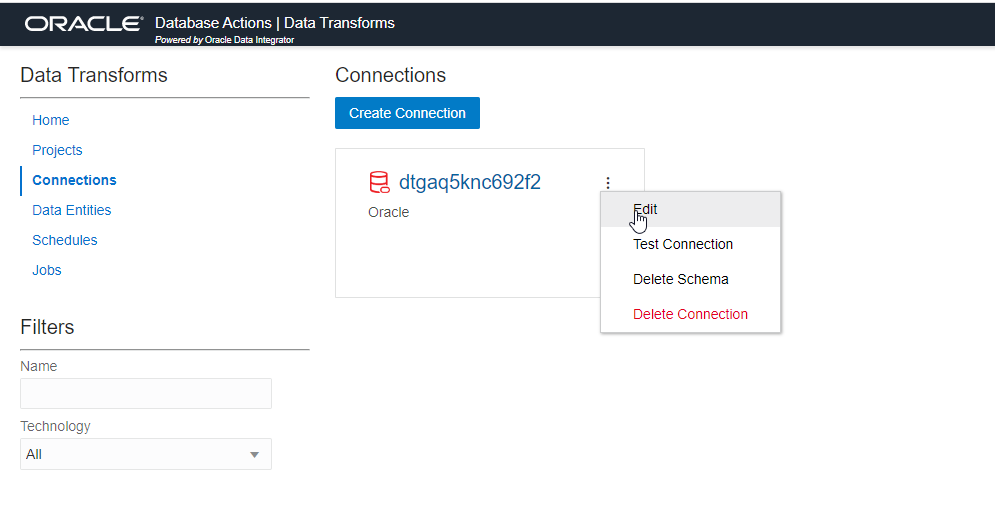Screen dimensions: 995x514
Task: Open the three-dot menu for dtgaq5knc692f2
Action: pyautogui.click(x=608, y=183)
